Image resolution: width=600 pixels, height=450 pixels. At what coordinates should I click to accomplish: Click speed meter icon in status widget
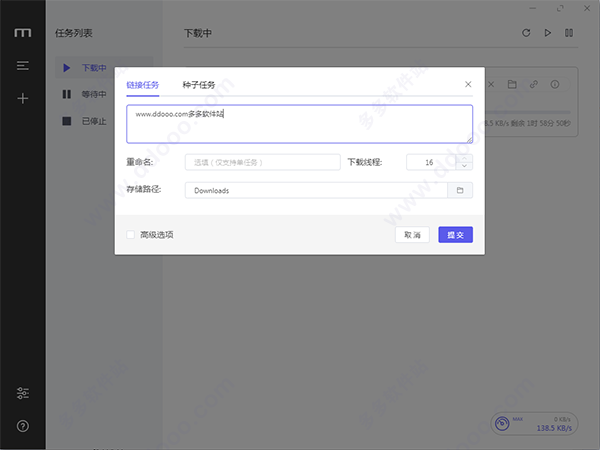502,423
